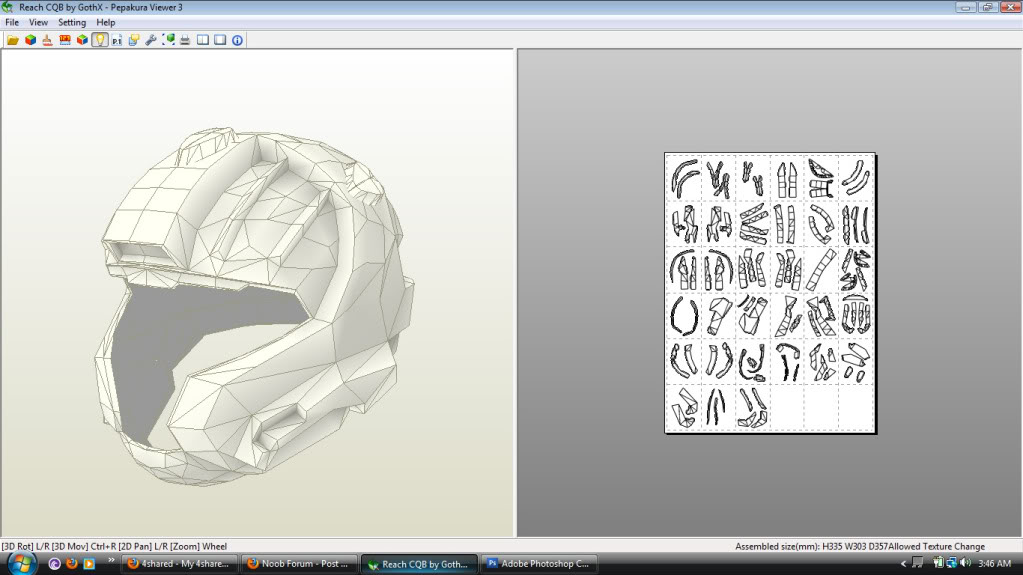Click the 3D Rot mouse hint status text
This screenshot has width=1023, height=575.
114,546
